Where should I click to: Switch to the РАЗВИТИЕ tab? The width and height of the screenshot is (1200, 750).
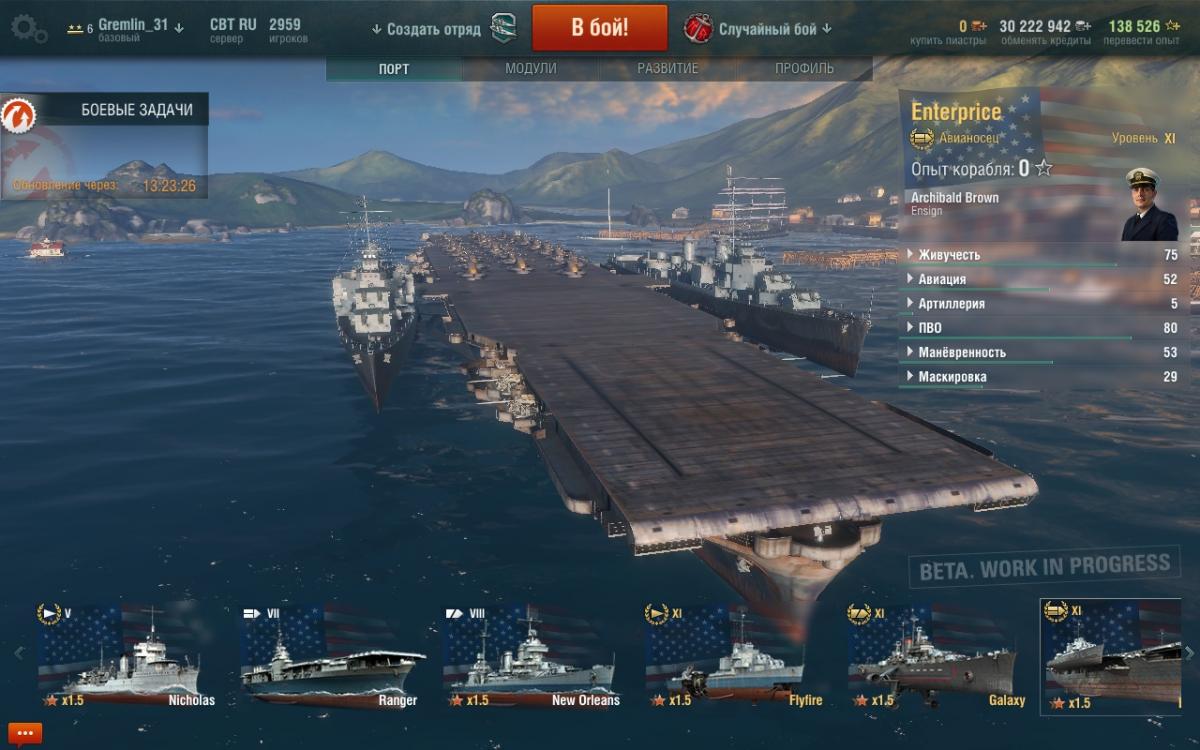pyautogui.click(x=668, y=69)
